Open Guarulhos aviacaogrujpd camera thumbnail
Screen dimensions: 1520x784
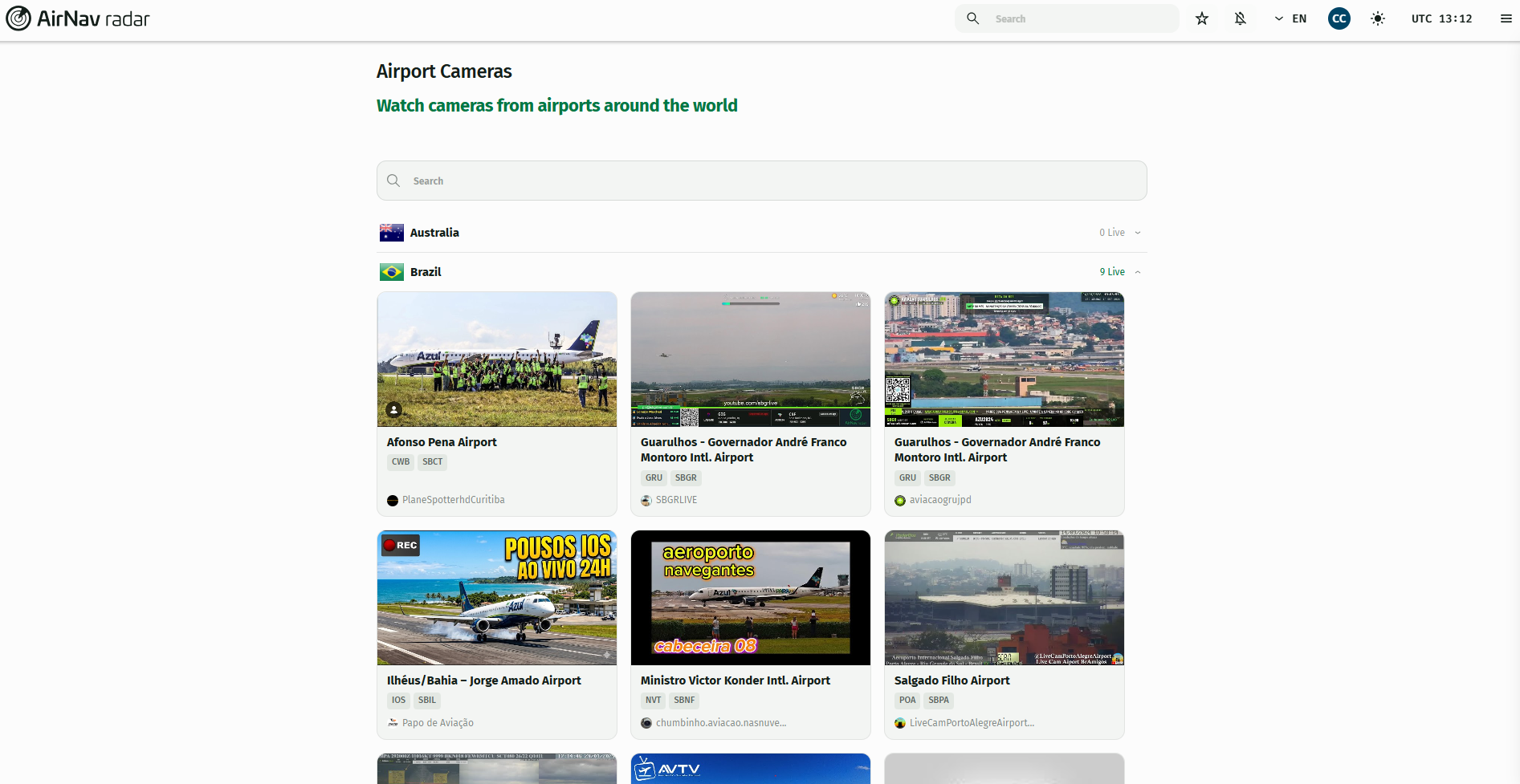click(1005, 360)
